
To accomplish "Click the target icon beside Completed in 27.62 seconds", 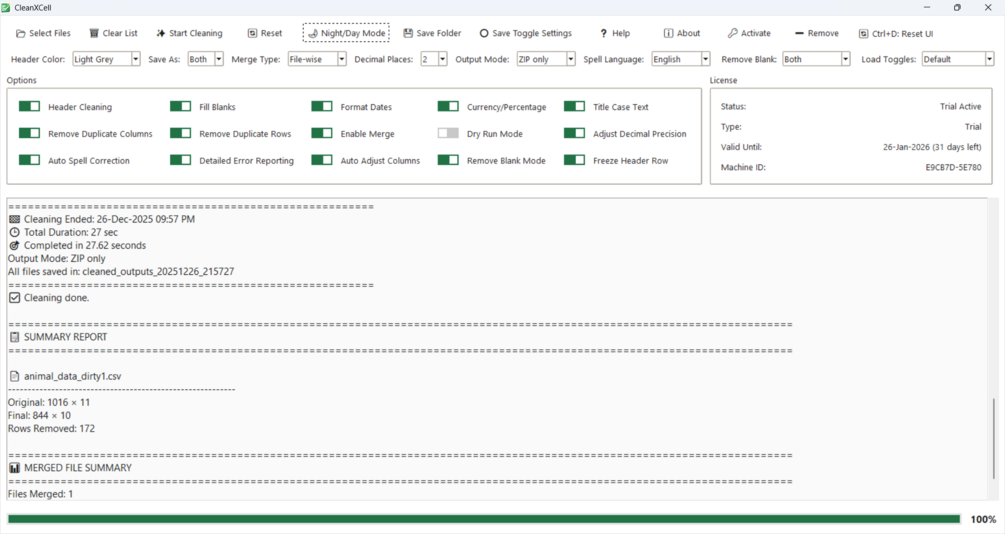I will pos(14,246).
